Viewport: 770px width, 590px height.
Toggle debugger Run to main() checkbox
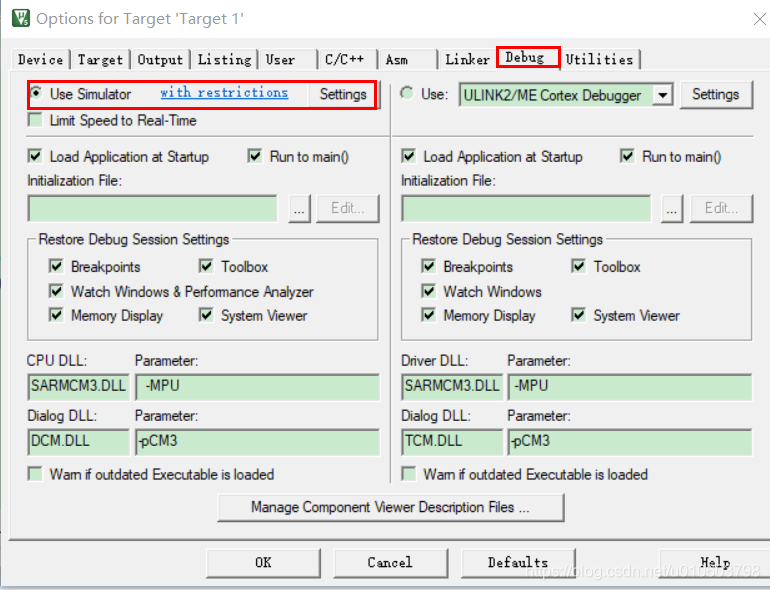pos(627,157)
